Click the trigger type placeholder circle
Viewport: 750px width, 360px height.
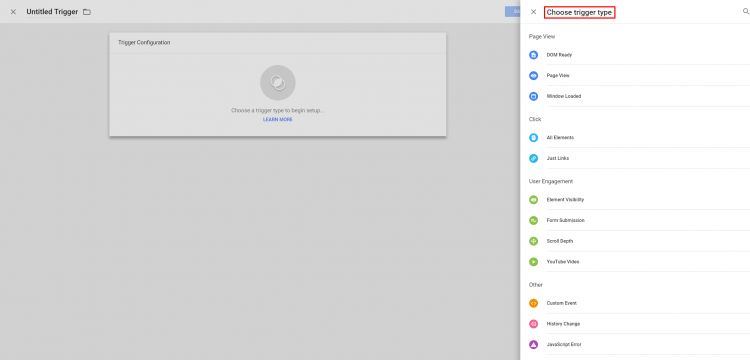(277, 83)
